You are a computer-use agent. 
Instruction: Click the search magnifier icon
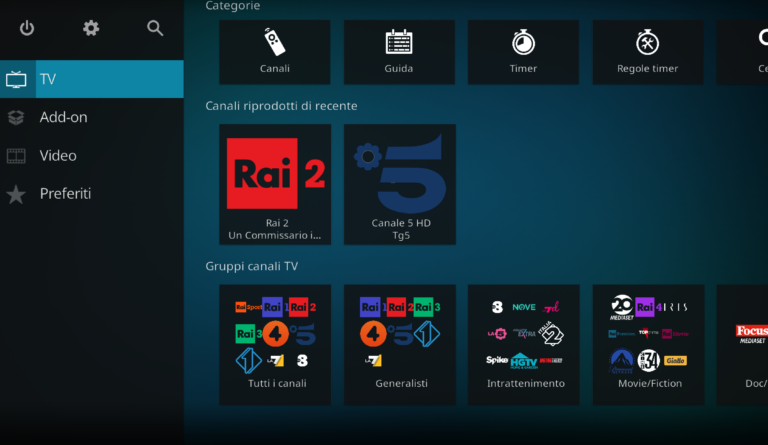[155, 28]
